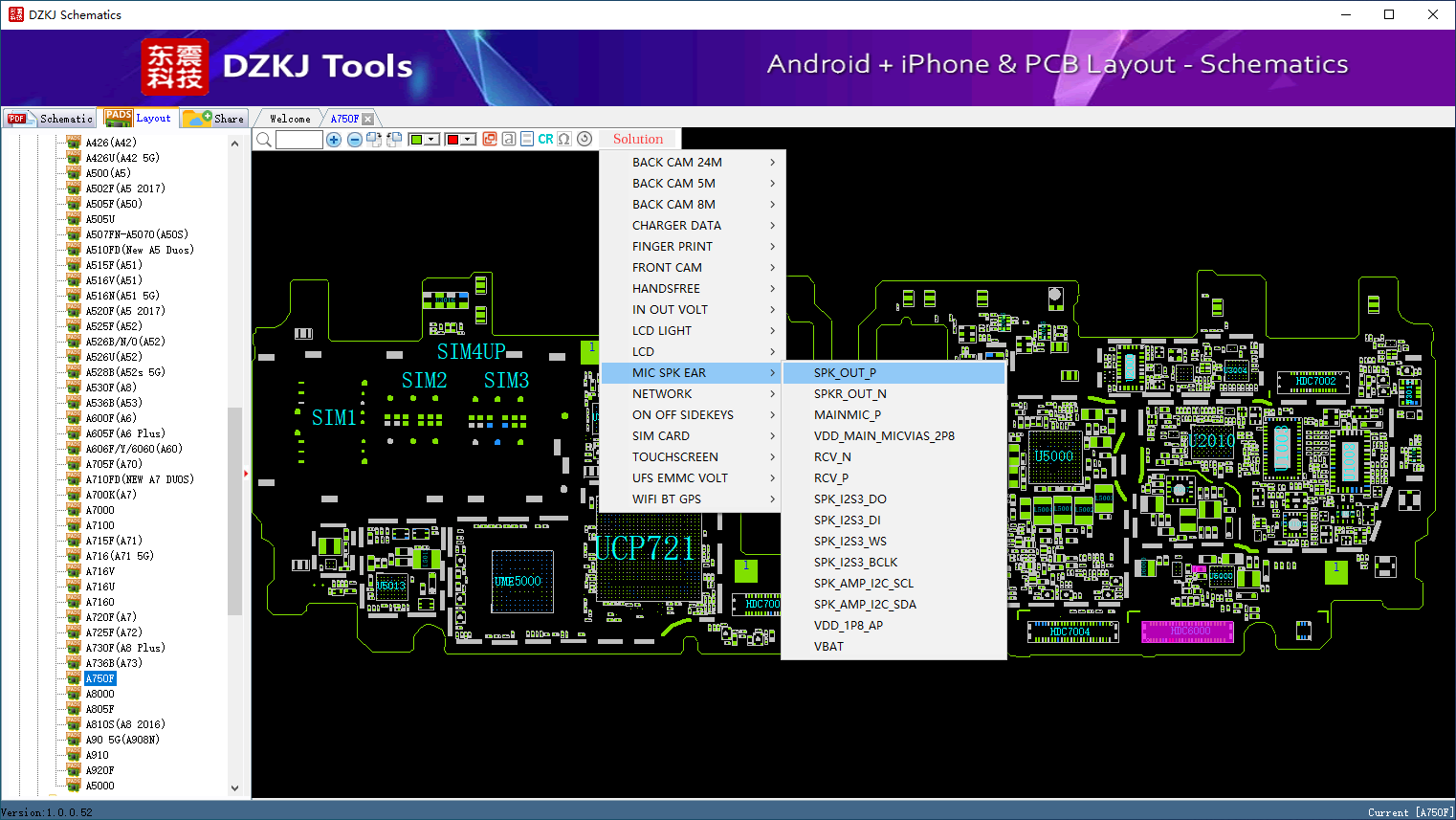Open WIFI BT GPS submenu
Image resolution: width=1456 pixels, height=820 pixels.
pos(694,499)
